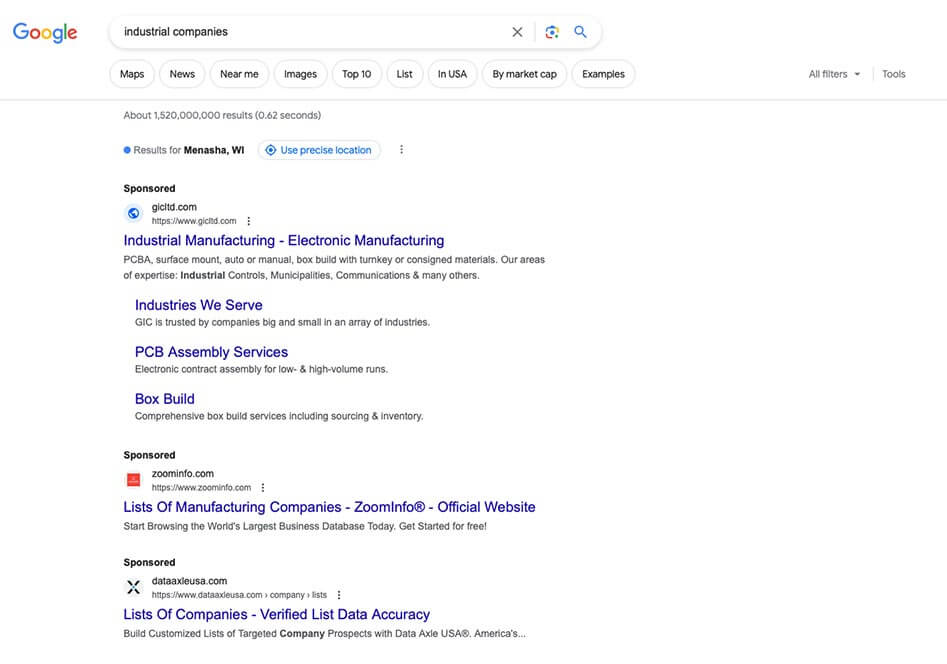Click the Google logo
Image resolution: width=947 pixels, height=664 pixels.
[x=45, y=32]
